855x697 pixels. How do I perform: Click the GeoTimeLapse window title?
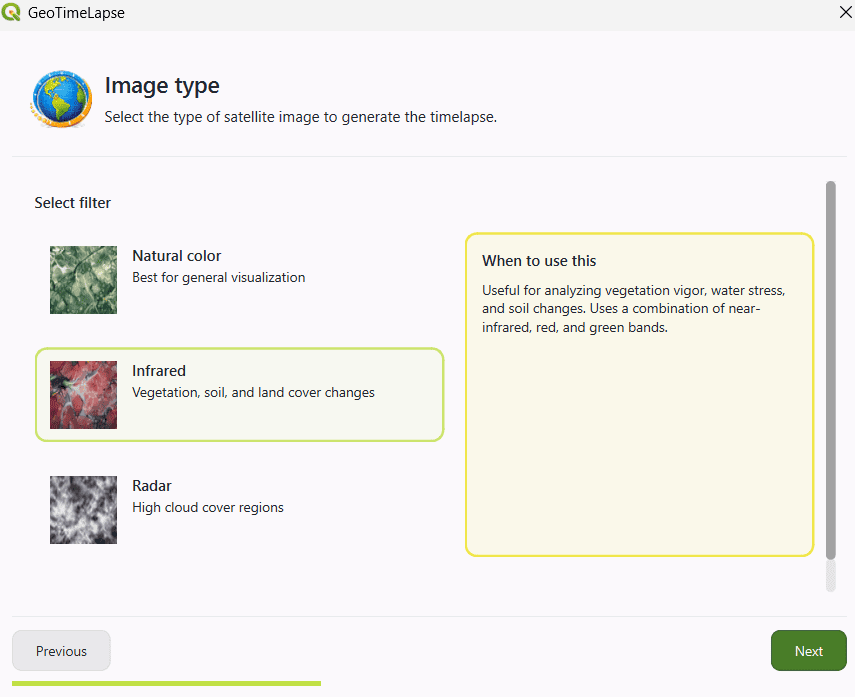pyautogui.click(x=76, y=13)
